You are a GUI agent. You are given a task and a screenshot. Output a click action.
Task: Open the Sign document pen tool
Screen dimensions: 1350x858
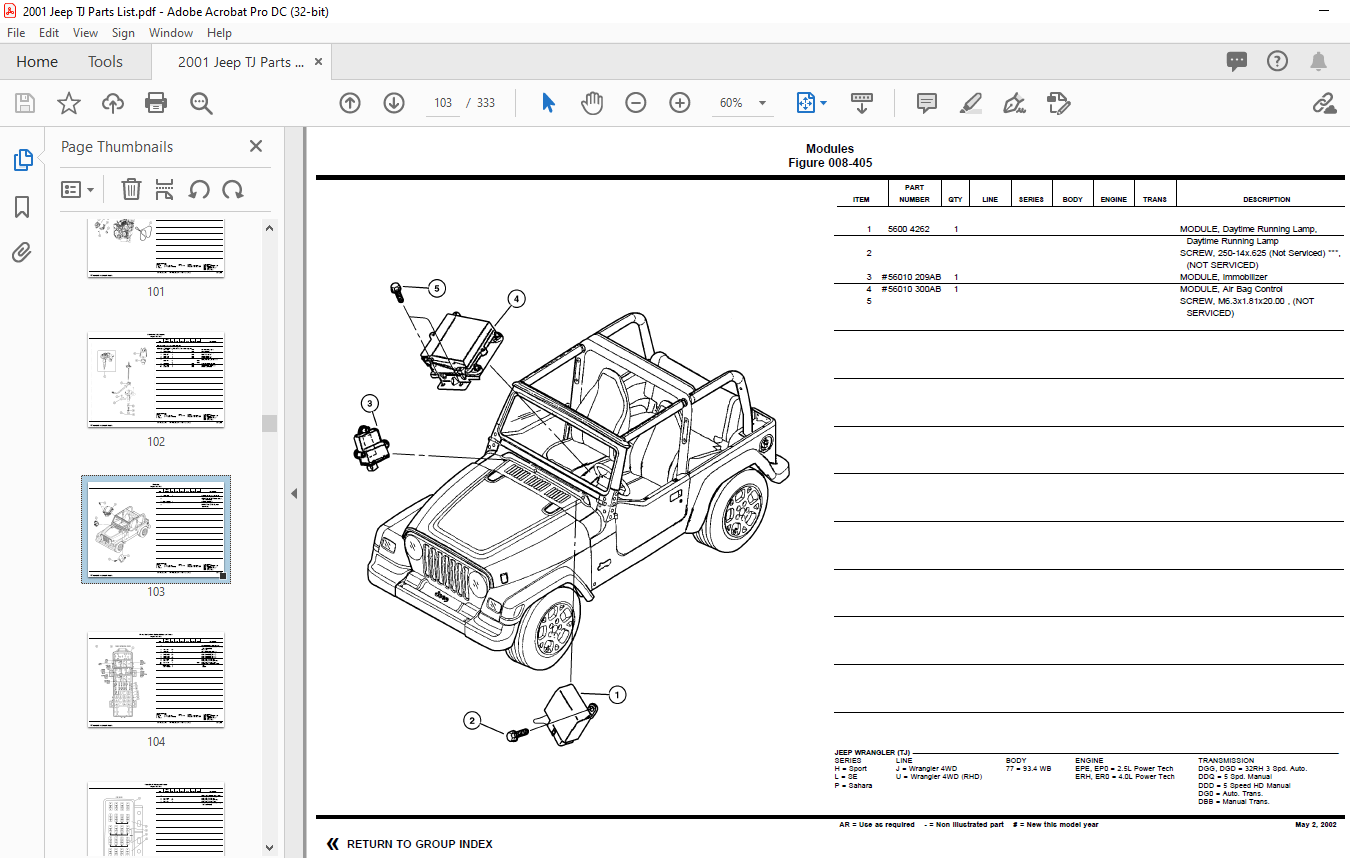click(1015, 103)
